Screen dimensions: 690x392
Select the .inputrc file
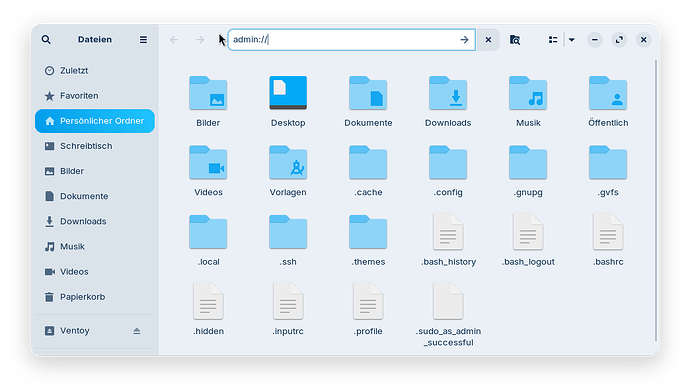tap(288, 301)
